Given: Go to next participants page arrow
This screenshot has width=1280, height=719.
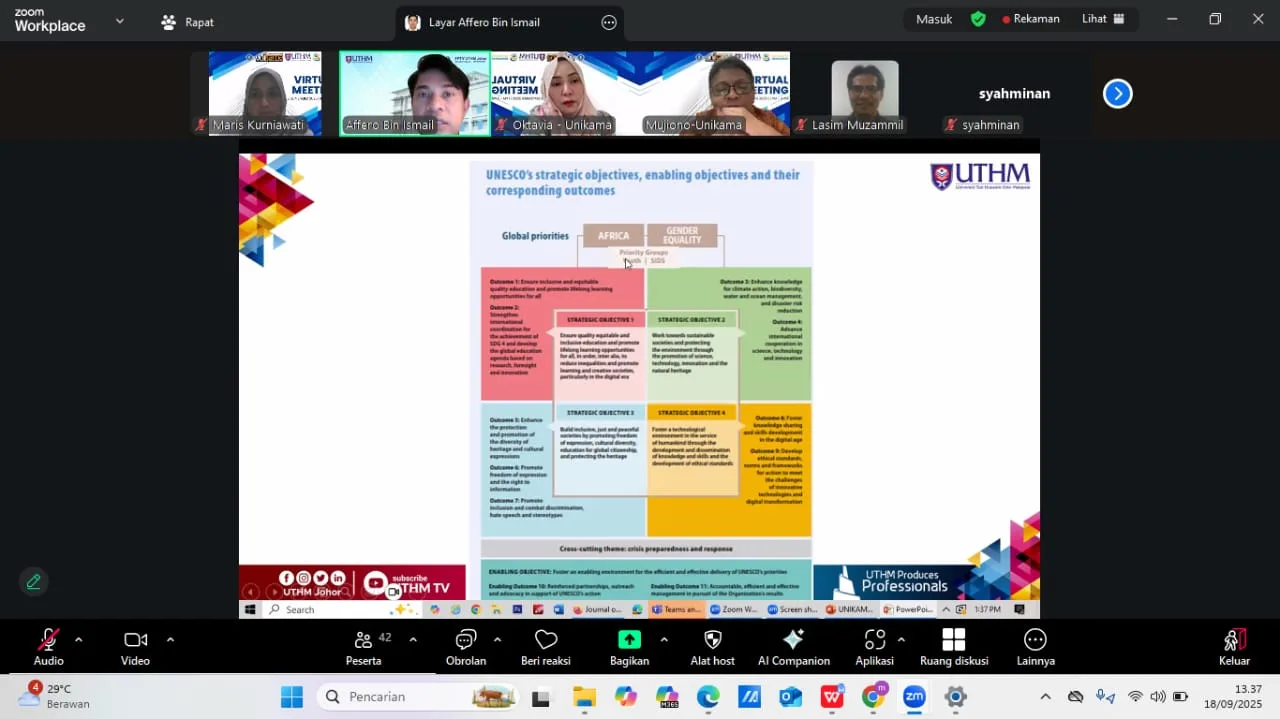Looking at the screenshot, I should 1117,94.
